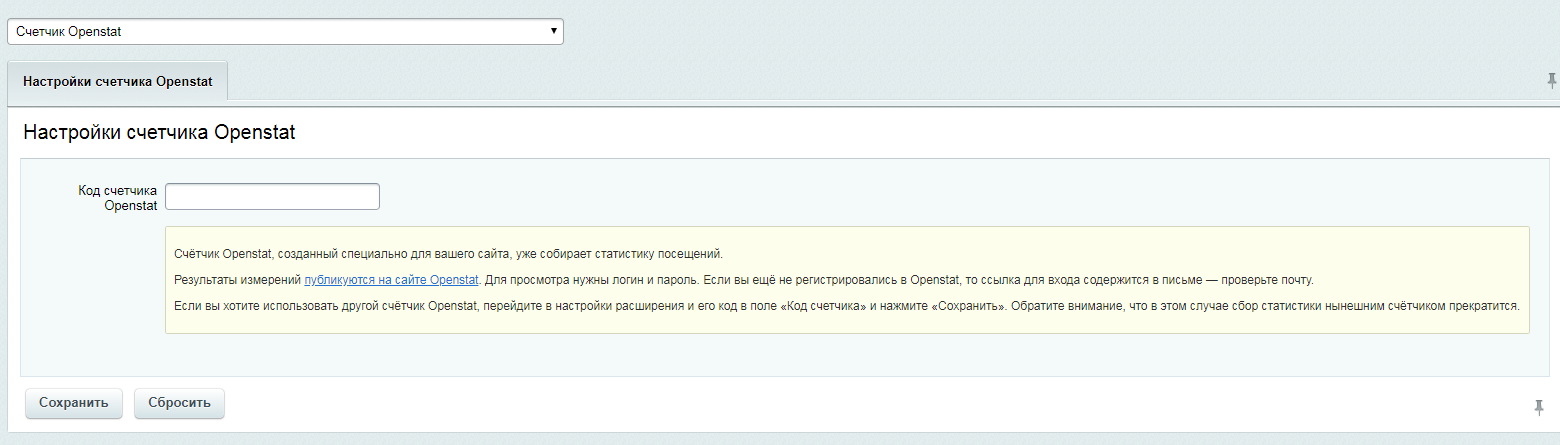
Task: Toggle the pin icon beside the Сбросить button row
Action: [1539, 407]
